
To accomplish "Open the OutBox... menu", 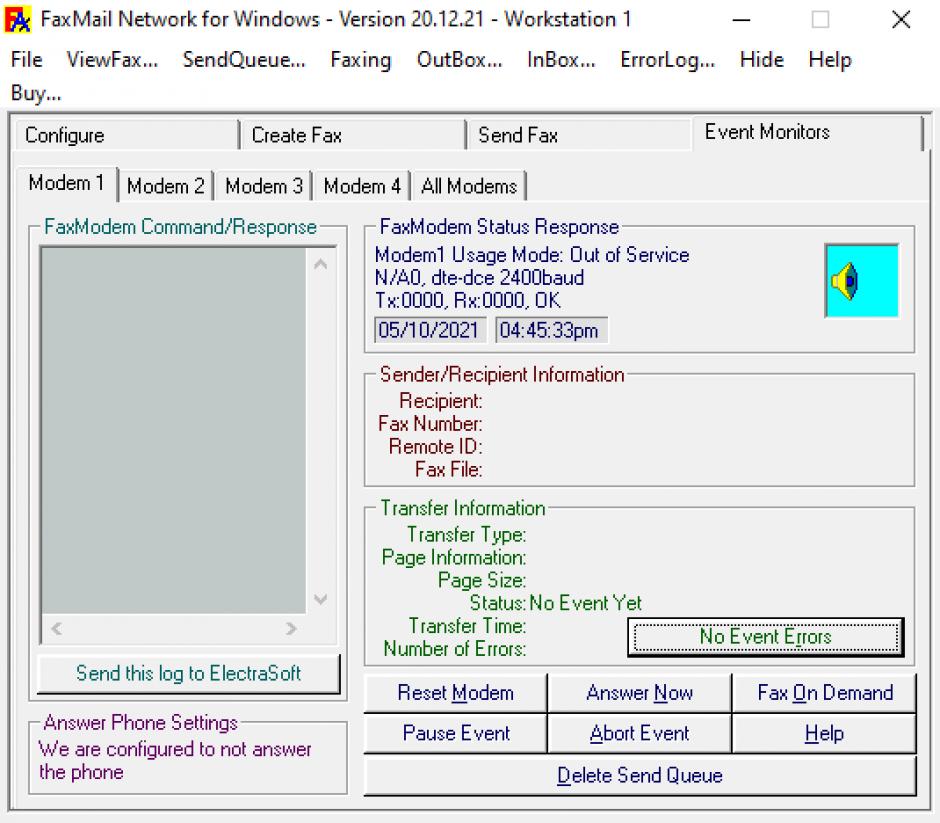I will point(459,59).
